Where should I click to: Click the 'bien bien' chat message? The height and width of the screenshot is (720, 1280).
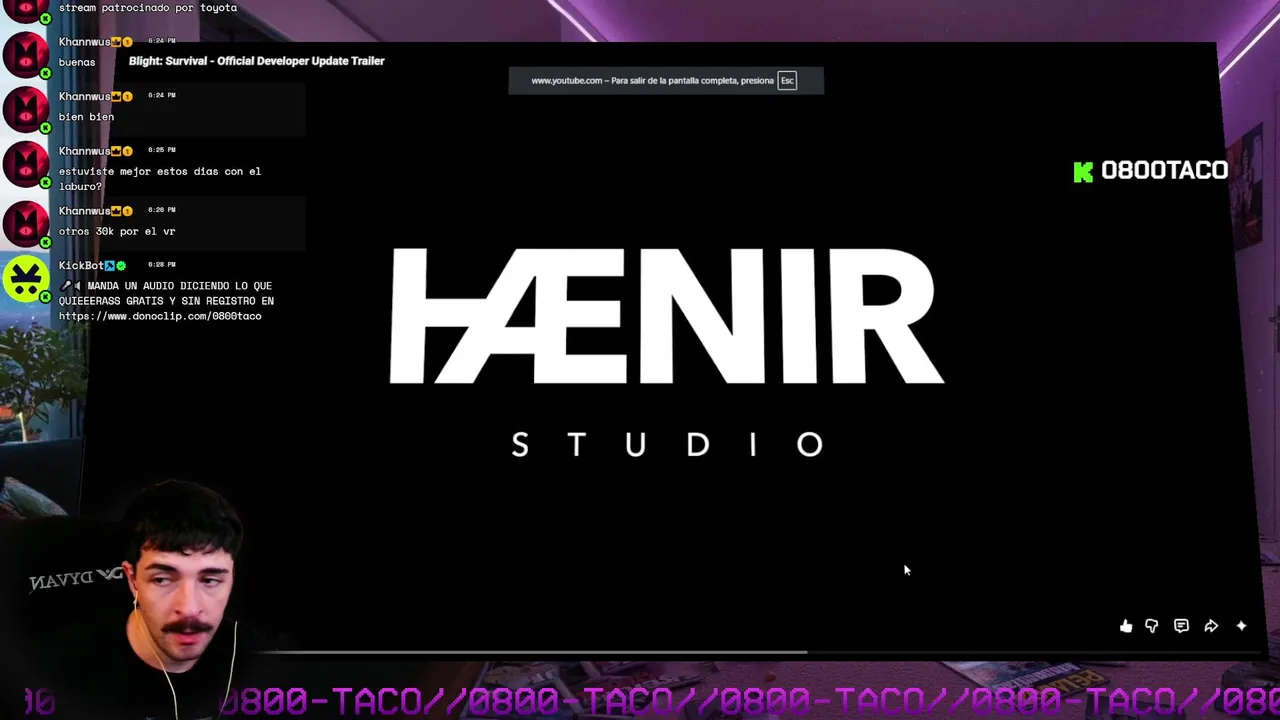coord(86,117)
